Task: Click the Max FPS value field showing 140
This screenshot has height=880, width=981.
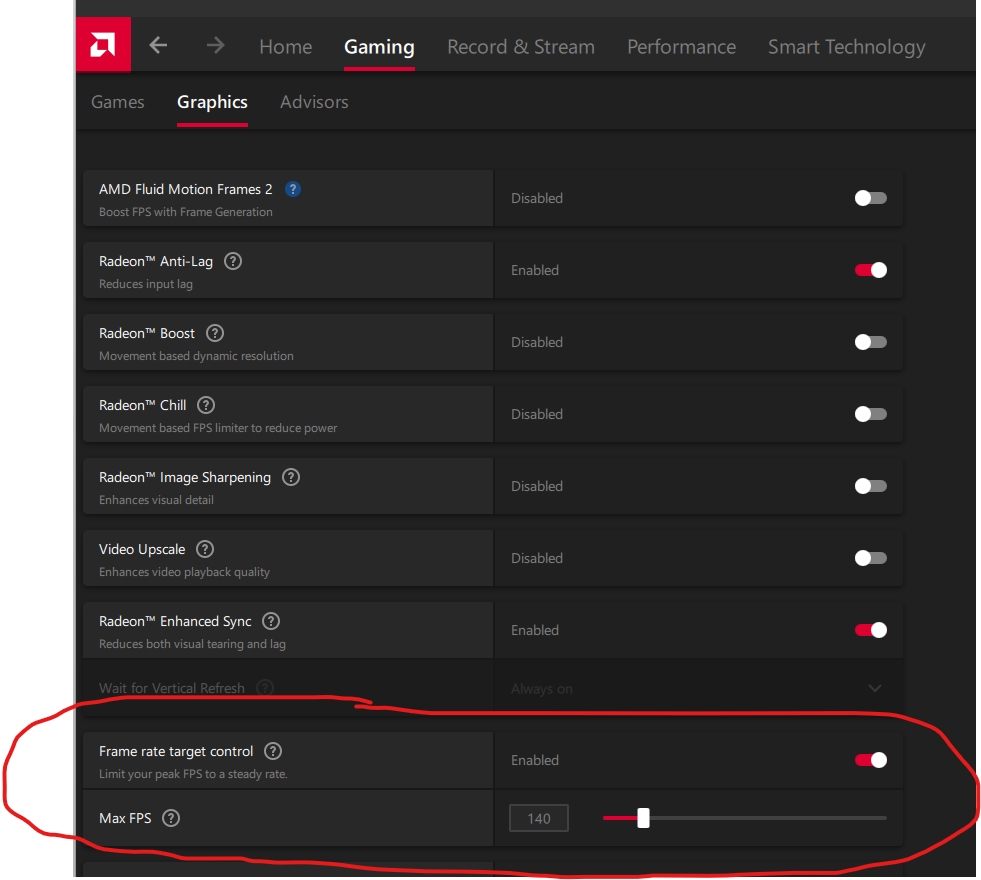Action: pyautogui.click(x=539, y=818)
